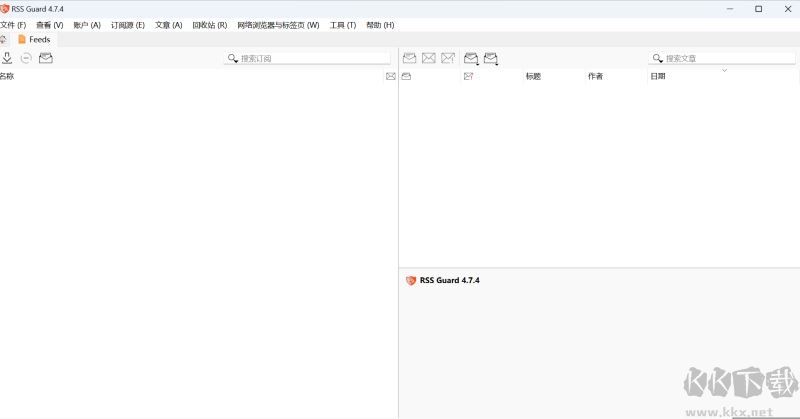
Task: Open article search magnifier options dropdown
Action: [x=658, y=59]
